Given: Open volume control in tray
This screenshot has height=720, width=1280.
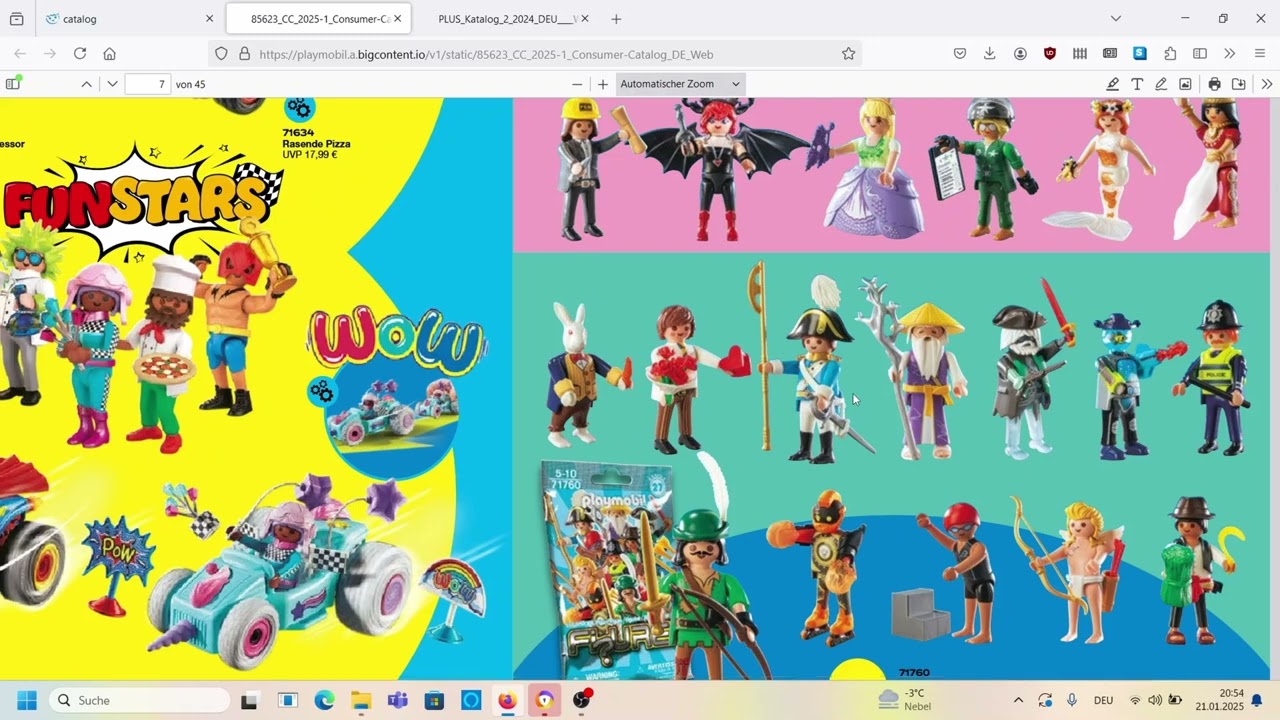Looking at the screenshot, I should [x=1155, y=700].
